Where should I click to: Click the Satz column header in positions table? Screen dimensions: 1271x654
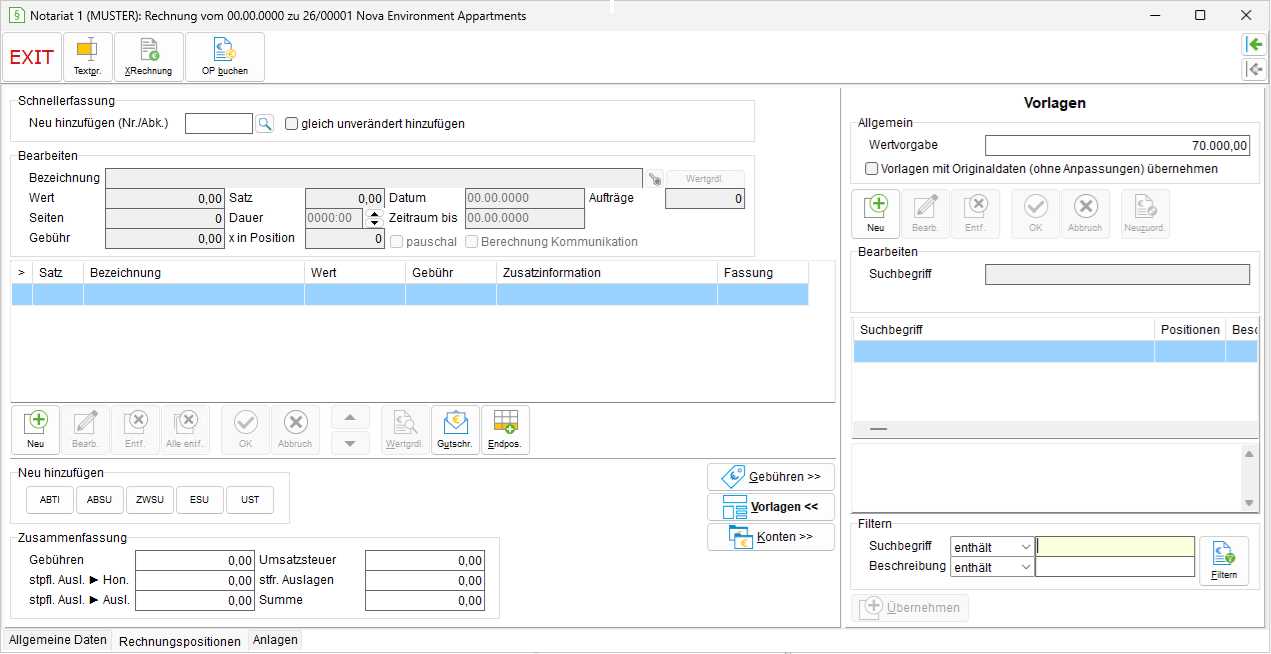pyautogui.click(x=58, y=272)
